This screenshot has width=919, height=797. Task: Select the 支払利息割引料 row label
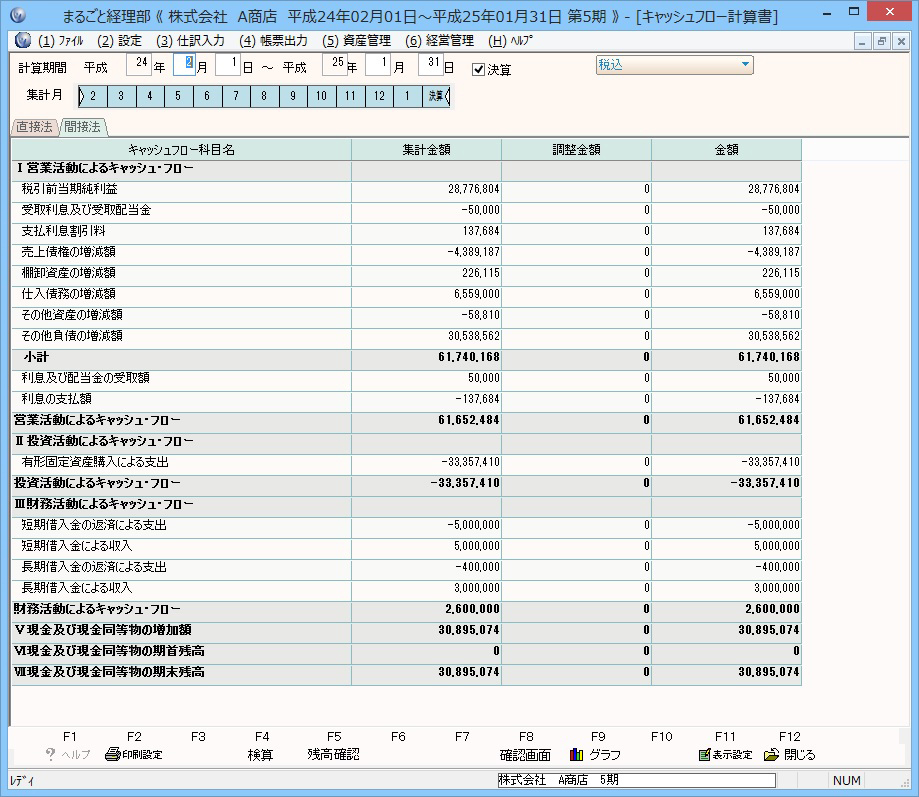point(63,231)
